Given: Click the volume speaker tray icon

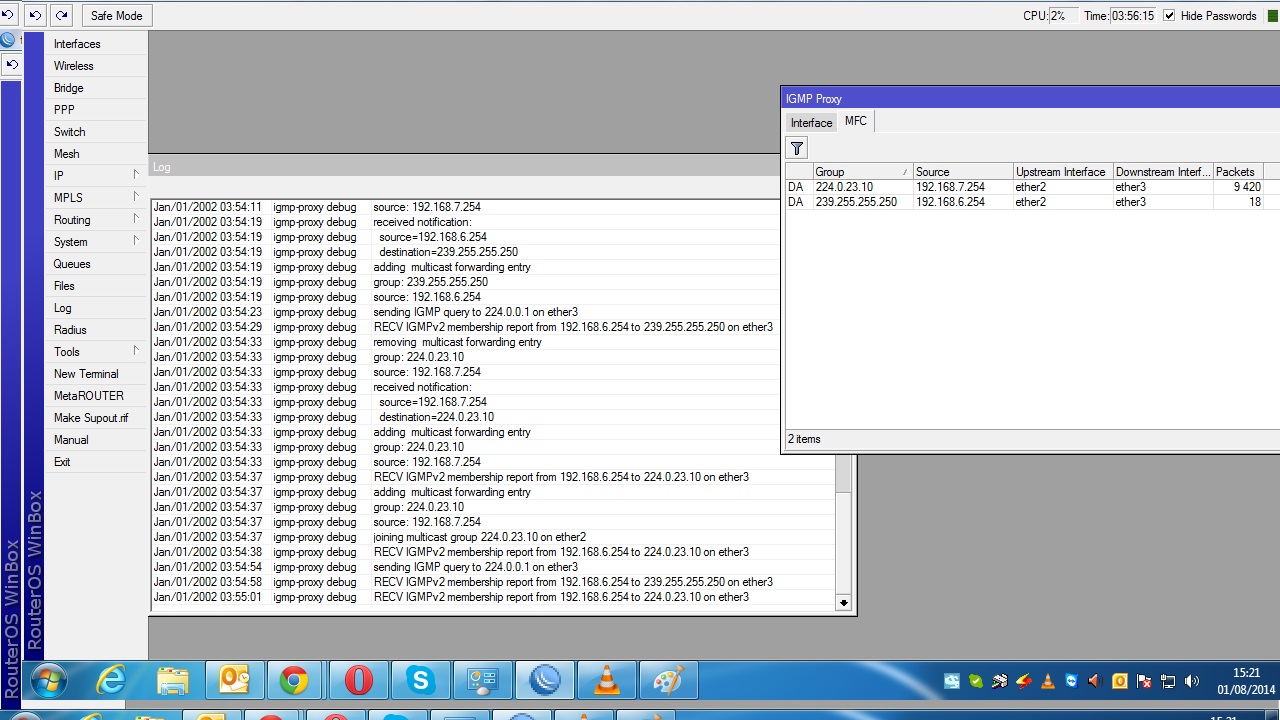Looking at the screenshot, I should click(x=1191, y=682).
